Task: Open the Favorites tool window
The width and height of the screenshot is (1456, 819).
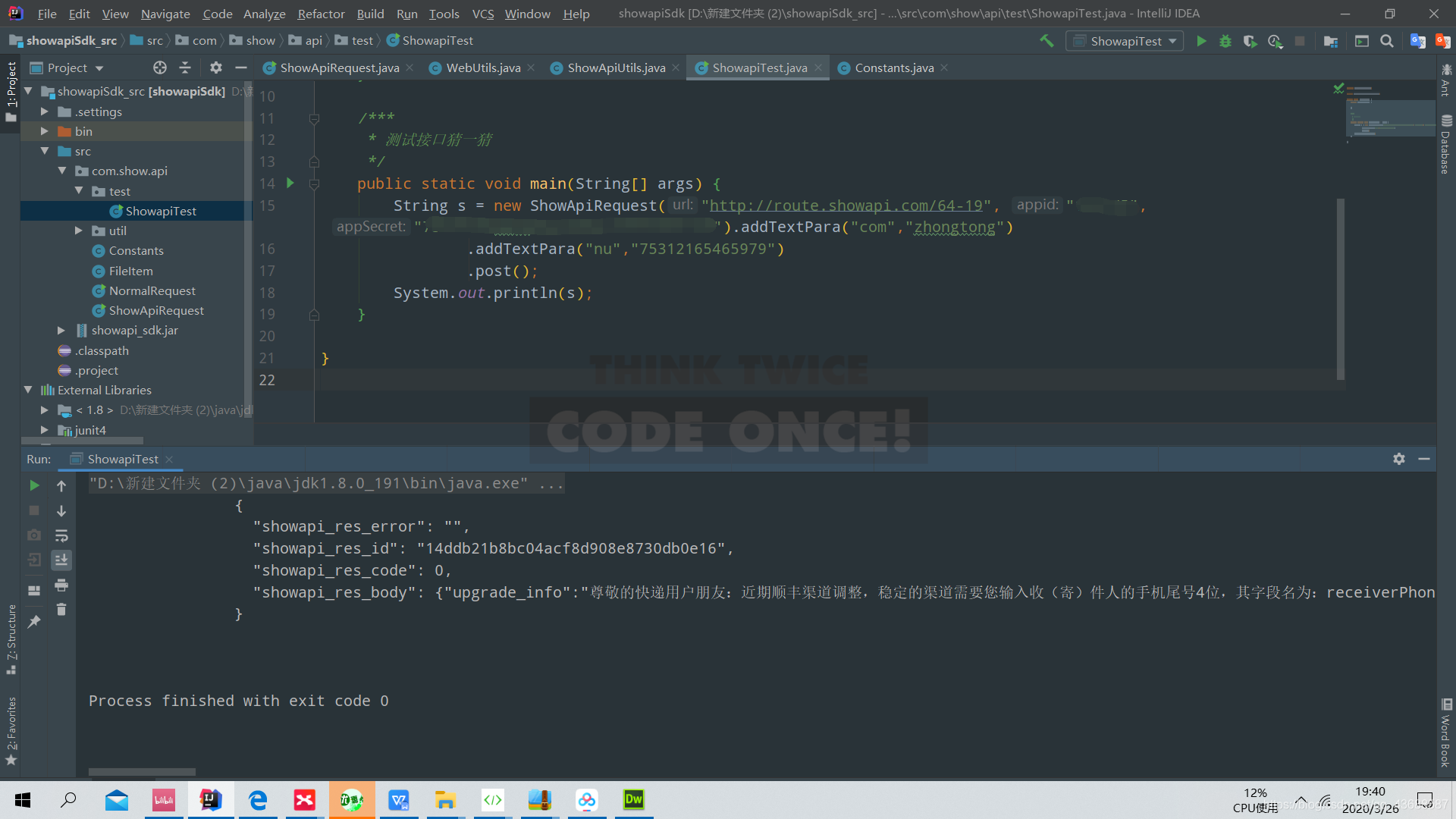Action: click(11, 731)
